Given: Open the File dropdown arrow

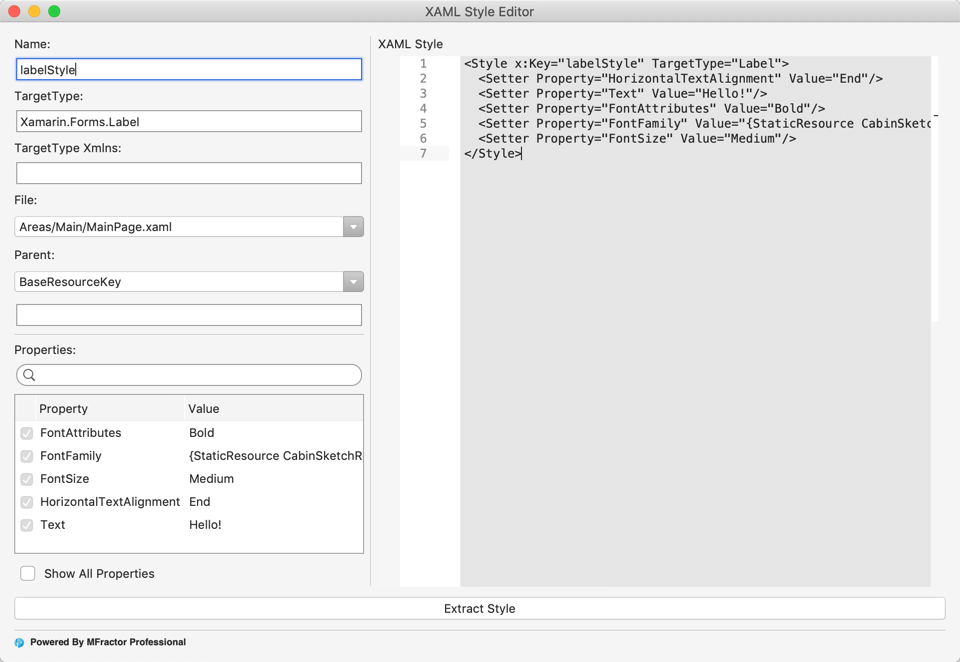Looking at the screenshot, I should coord(353,227).
